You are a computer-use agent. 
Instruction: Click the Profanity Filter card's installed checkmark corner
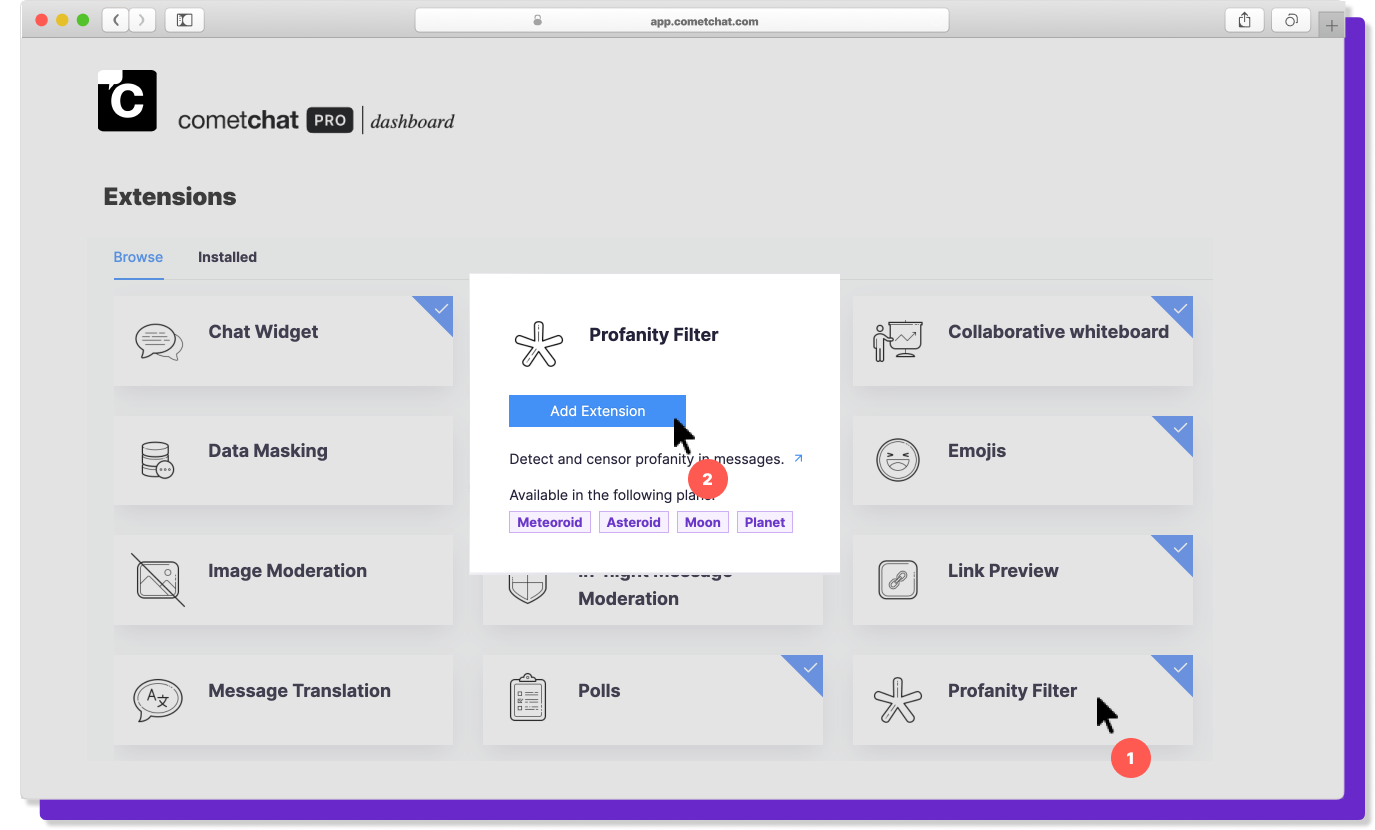pos(1178,669)
